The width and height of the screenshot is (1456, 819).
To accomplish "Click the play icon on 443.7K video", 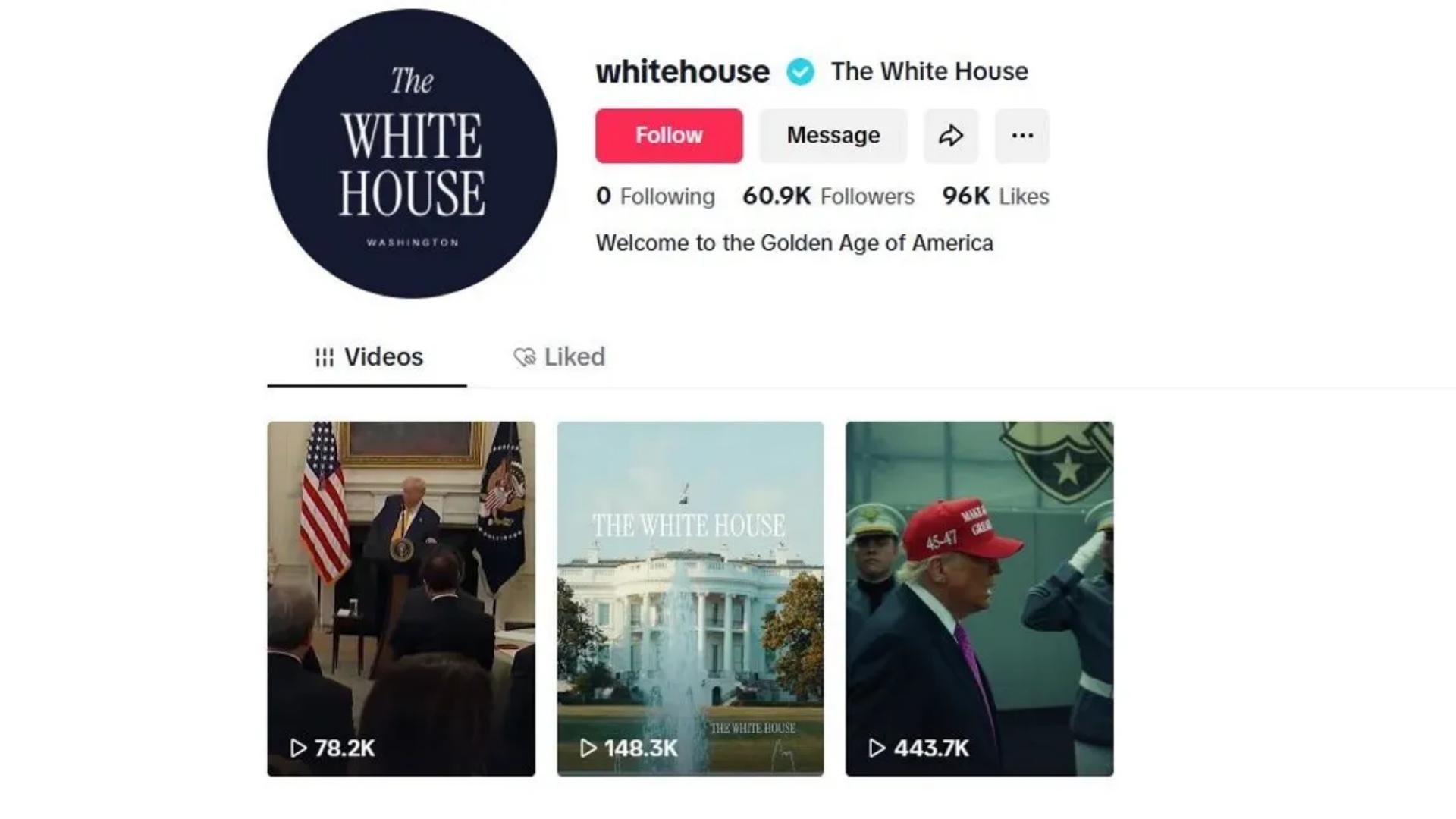I will click(877, 748).
